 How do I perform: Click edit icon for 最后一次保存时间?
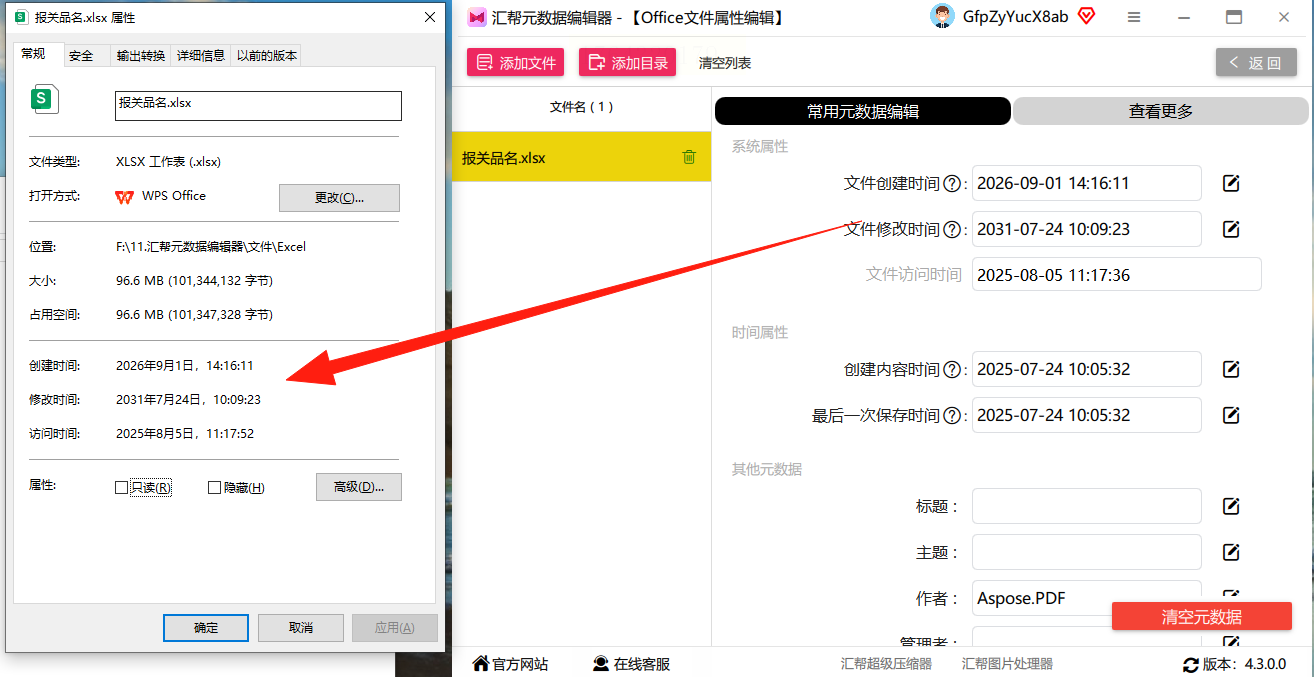click(x=1231, y=415)
